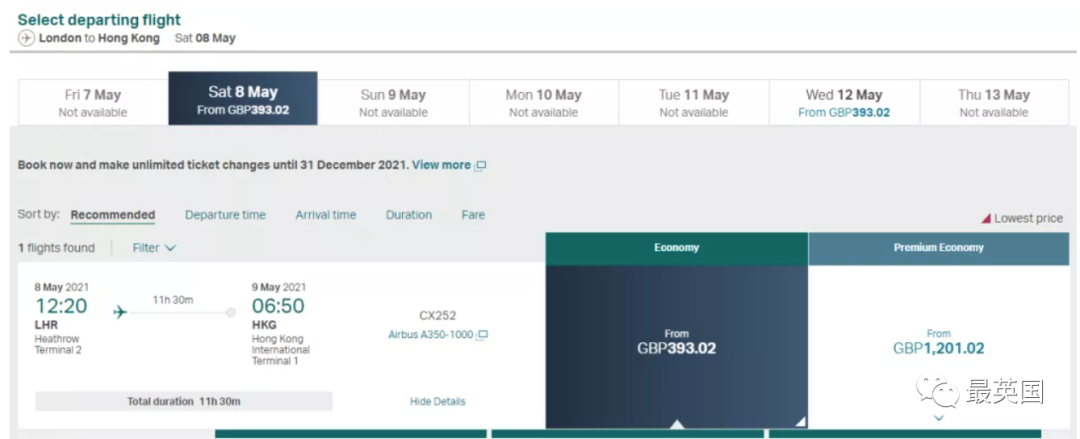
Task: Choose Economy fare GBP393.02
Action: point(676,347)
